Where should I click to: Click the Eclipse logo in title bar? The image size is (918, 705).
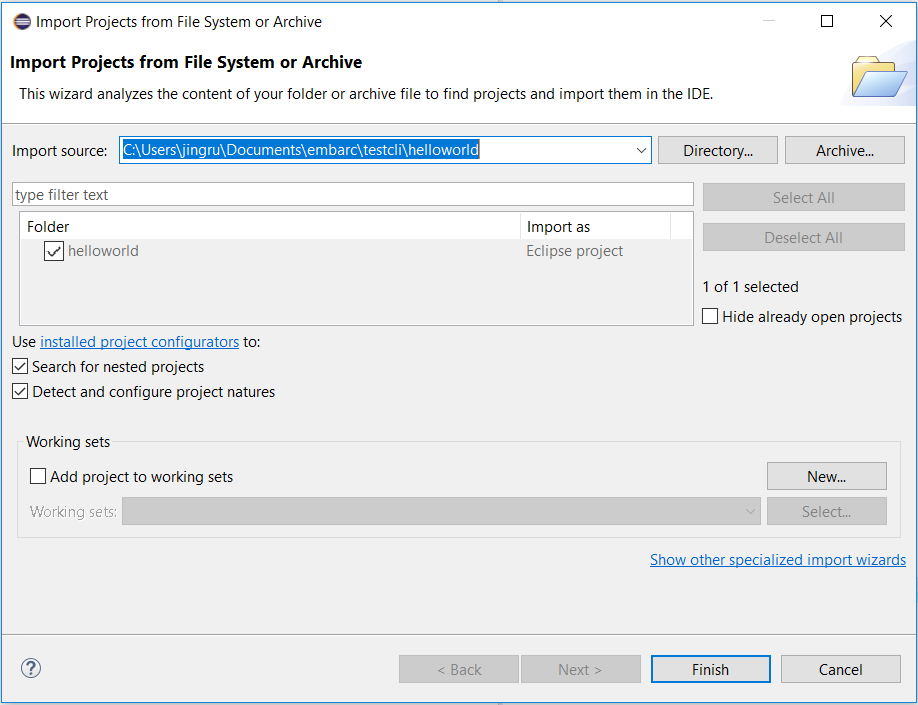pos(22,22)
